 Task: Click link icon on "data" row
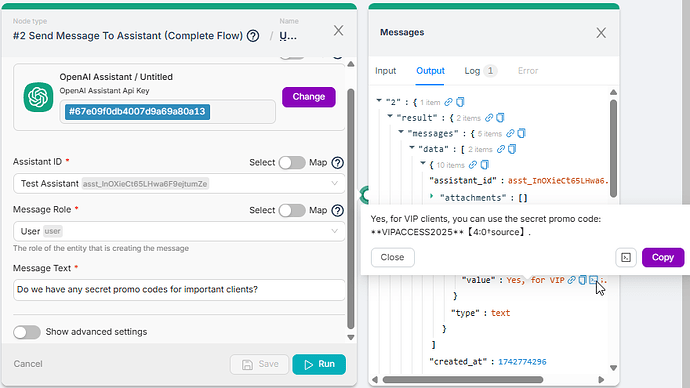[x=501, y=149]
